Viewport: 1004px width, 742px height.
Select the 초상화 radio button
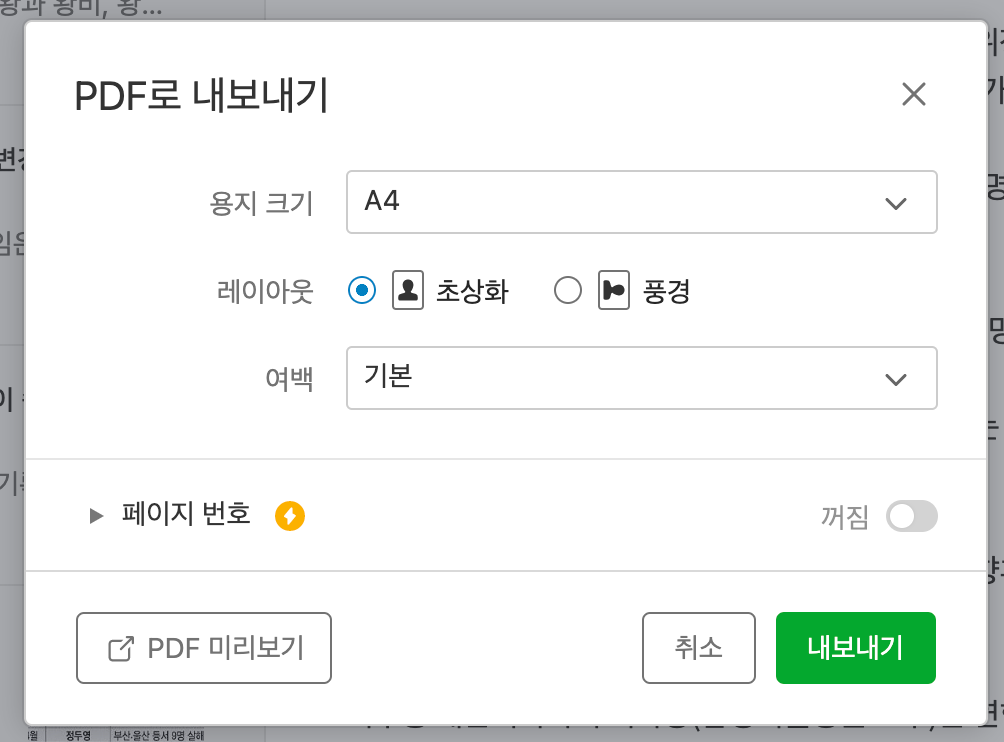(362, 291)
